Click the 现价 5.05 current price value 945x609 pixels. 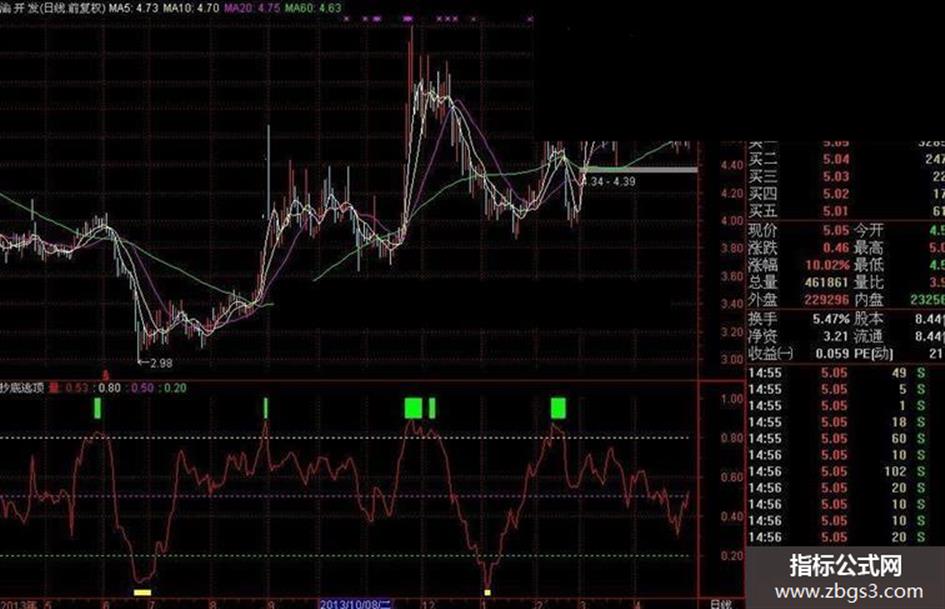pyautogui.click(x=836, y=230)
